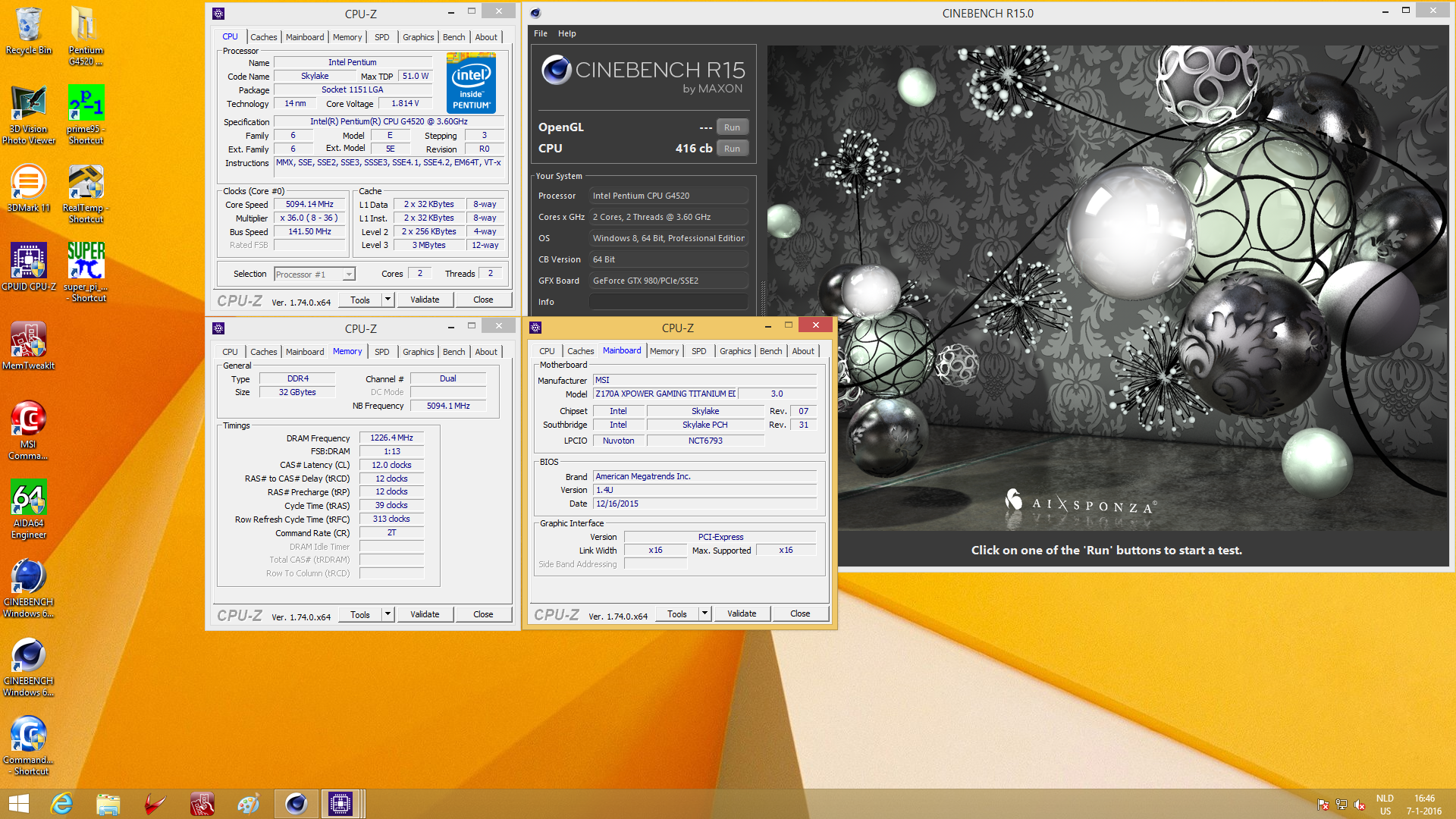Launch super_pi shortcut icon

click(x=86, y=271)
